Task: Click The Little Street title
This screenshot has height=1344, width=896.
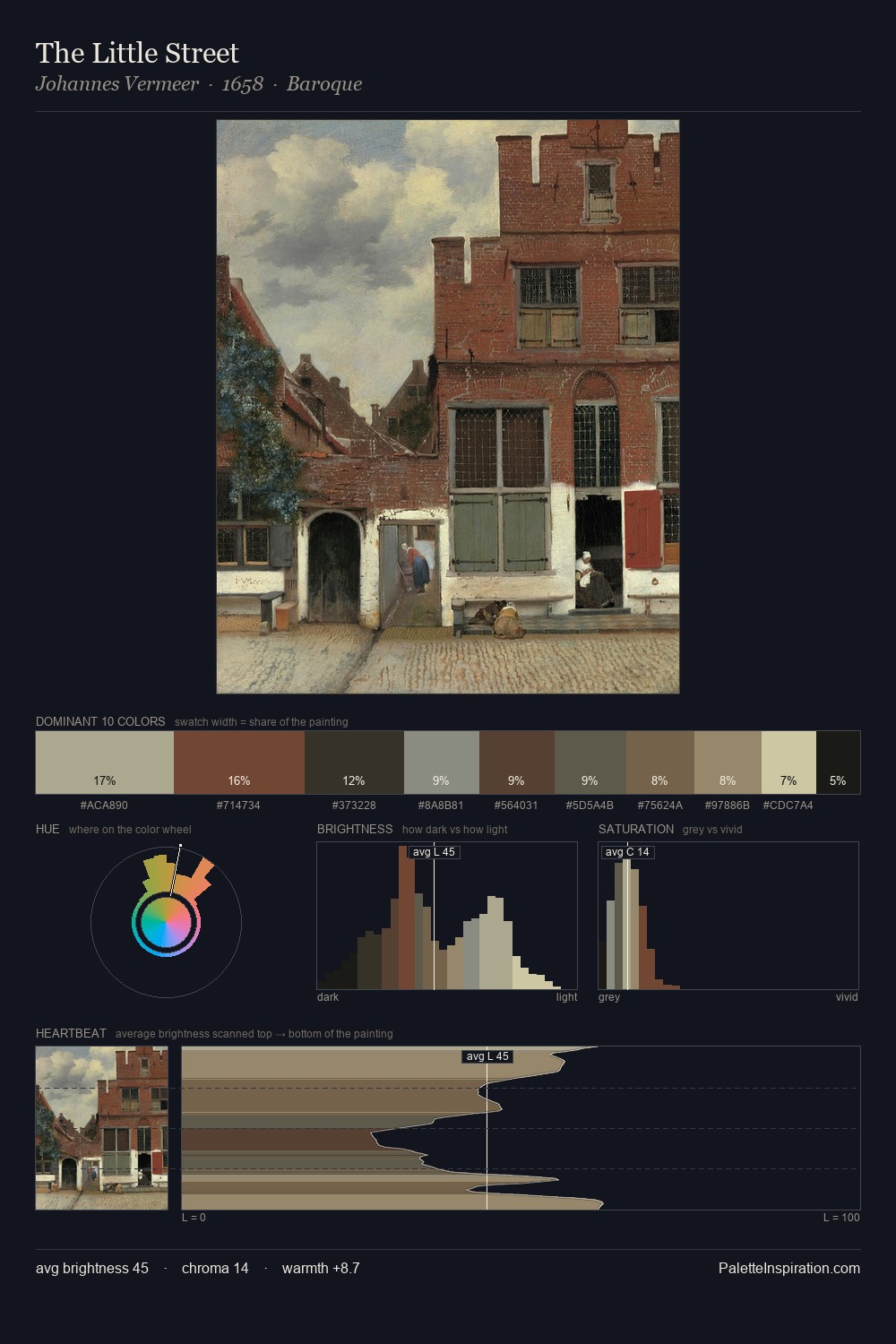Action: coord(137,53)
